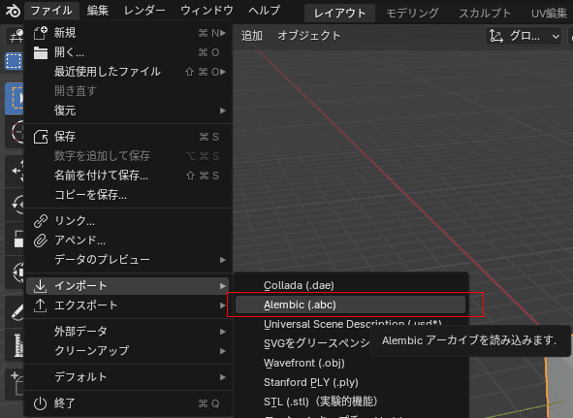
Task: Expand the 外部データ submenu
Action: coord(128,331)
